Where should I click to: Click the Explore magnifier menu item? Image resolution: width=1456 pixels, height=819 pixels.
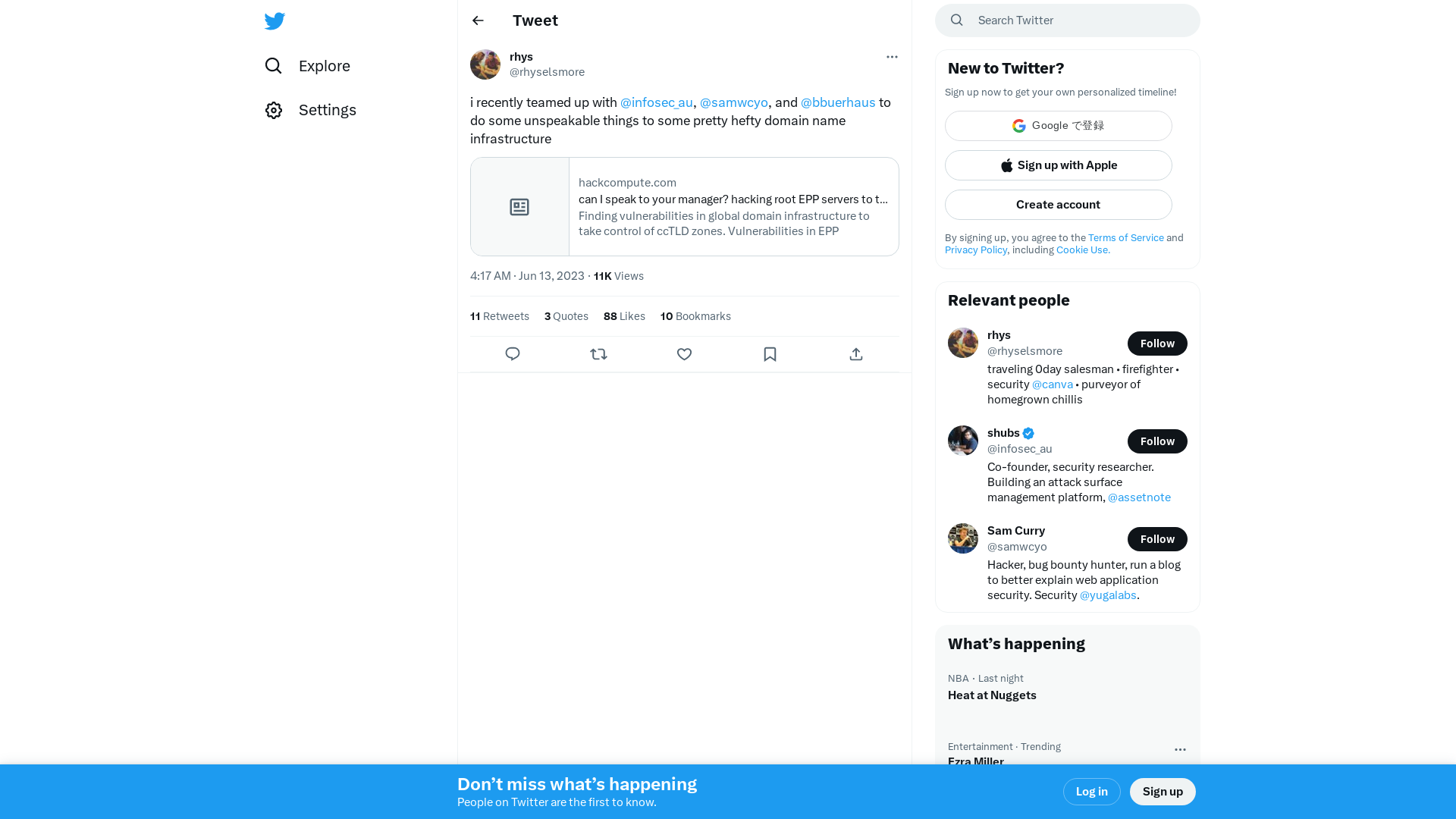pos(307,65)
